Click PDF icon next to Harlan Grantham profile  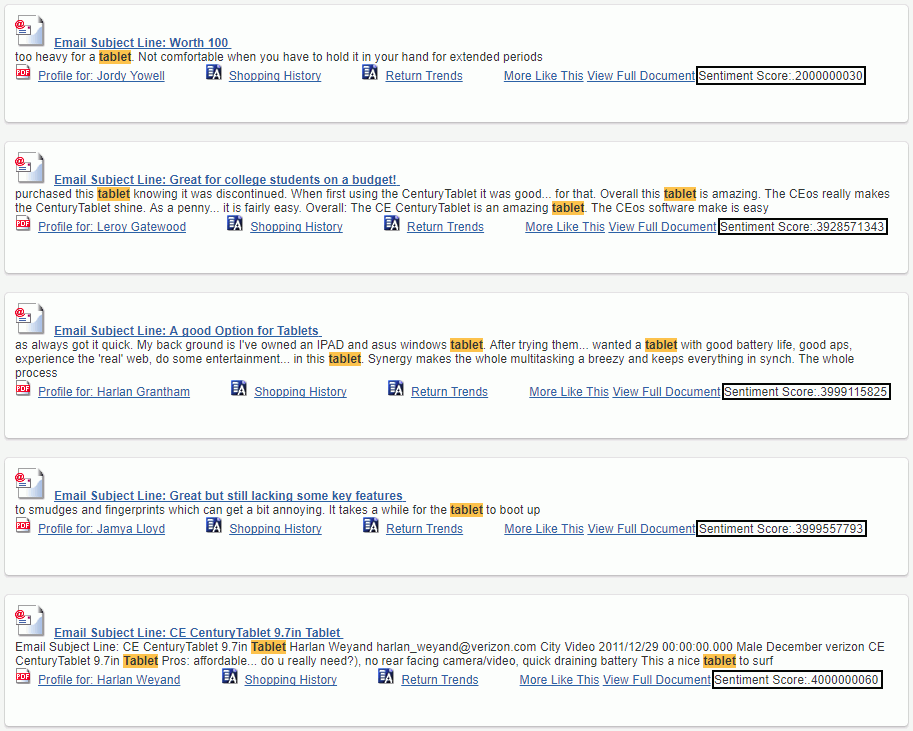click(23, 389)
